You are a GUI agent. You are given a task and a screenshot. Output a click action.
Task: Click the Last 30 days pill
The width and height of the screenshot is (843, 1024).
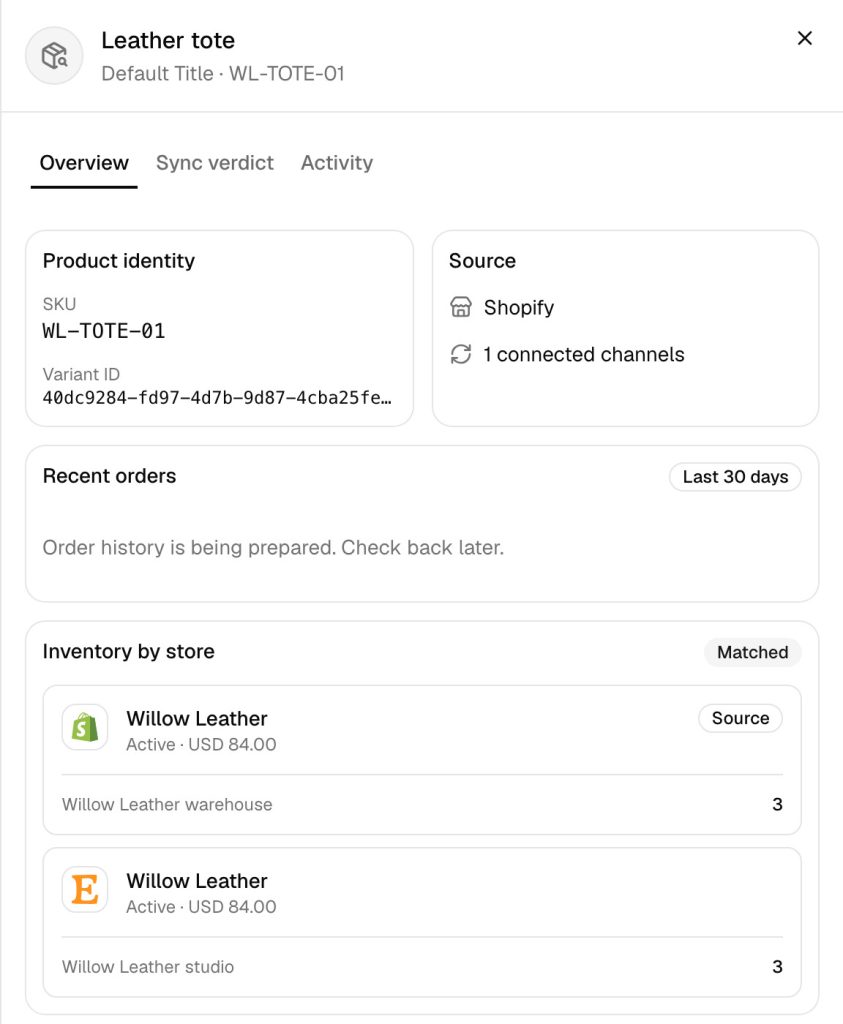735,477
